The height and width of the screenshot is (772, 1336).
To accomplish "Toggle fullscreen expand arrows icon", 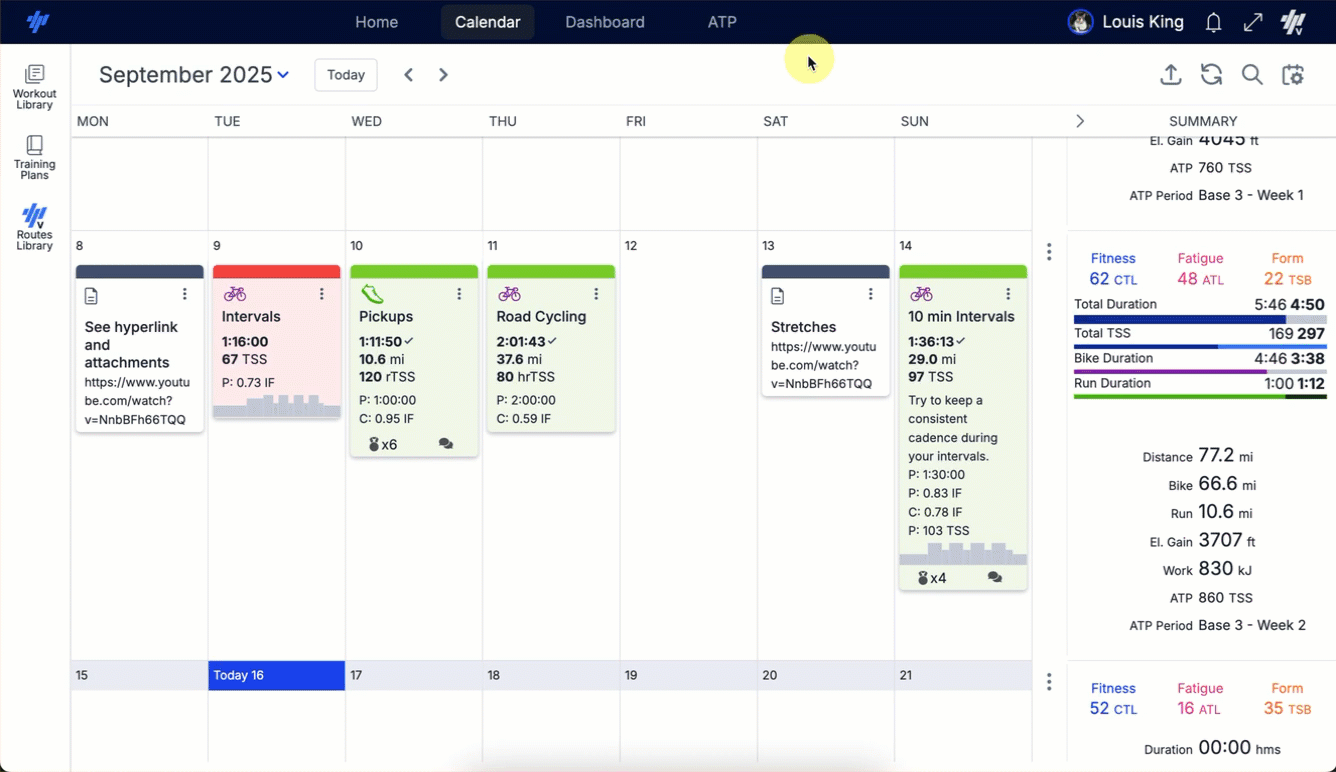I will pyautogui.click(x=1253, y=22).
